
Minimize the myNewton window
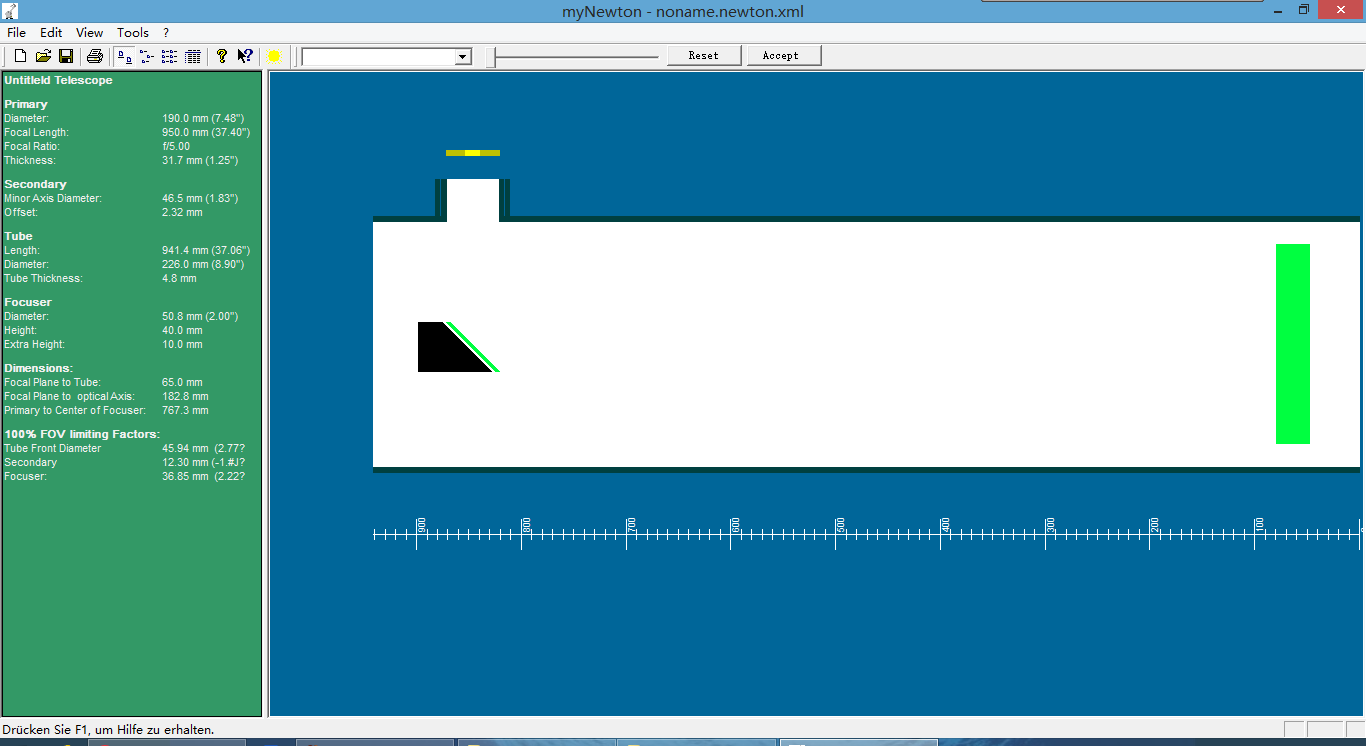pyautogui.click(x=1277, y=10)
